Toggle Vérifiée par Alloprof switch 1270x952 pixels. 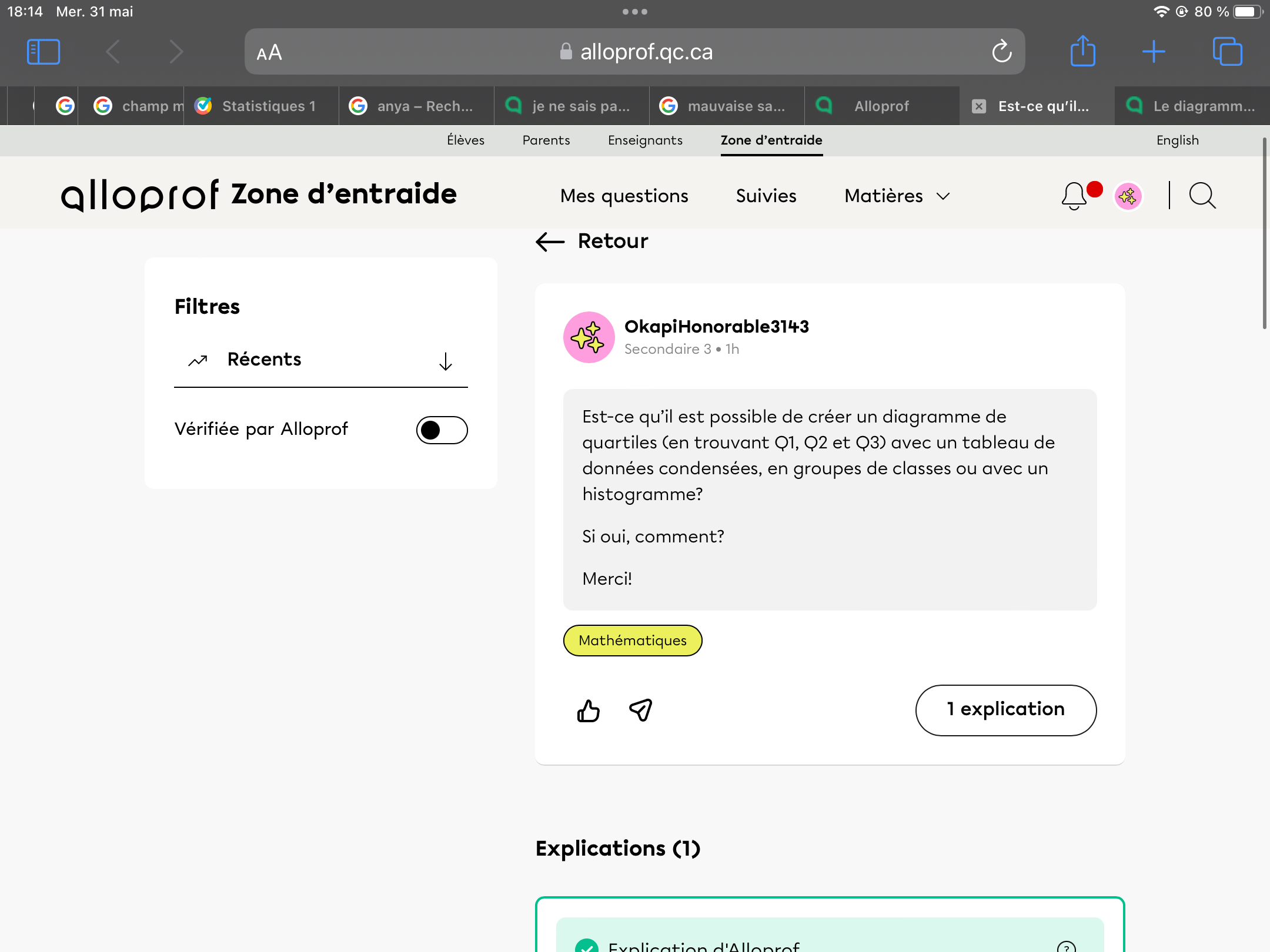(x=442, y=430)
